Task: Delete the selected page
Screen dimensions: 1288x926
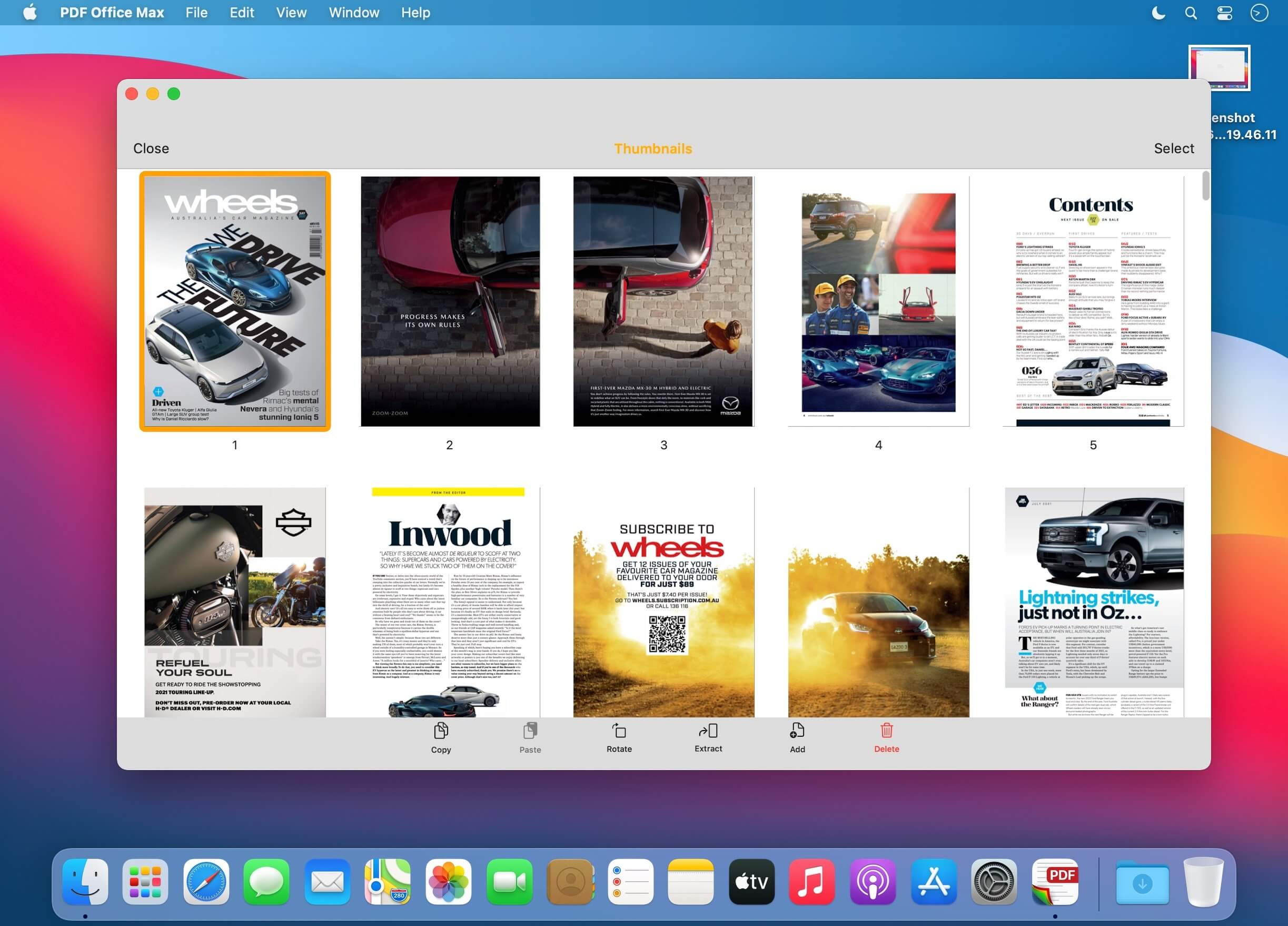Action: pos(887,731)
